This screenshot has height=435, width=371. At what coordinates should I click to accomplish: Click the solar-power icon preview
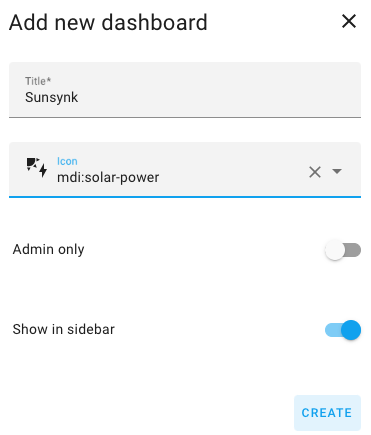(37, 168)
